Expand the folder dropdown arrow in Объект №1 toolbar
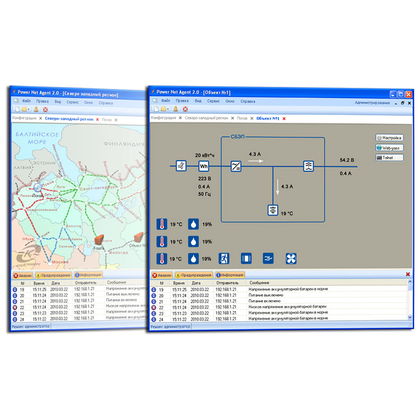Viewport: 420px width, 420px height. tap(168, 109)
